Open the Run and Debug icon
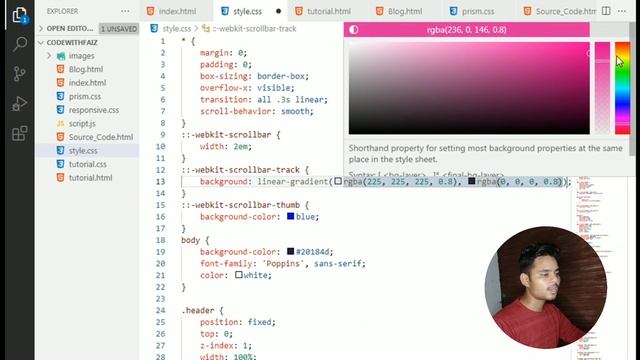640x360 pixels. pos(20,104)
